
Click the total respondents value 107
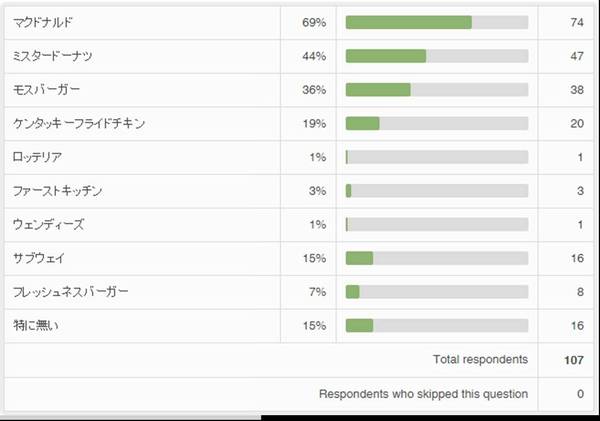(573, 359)
